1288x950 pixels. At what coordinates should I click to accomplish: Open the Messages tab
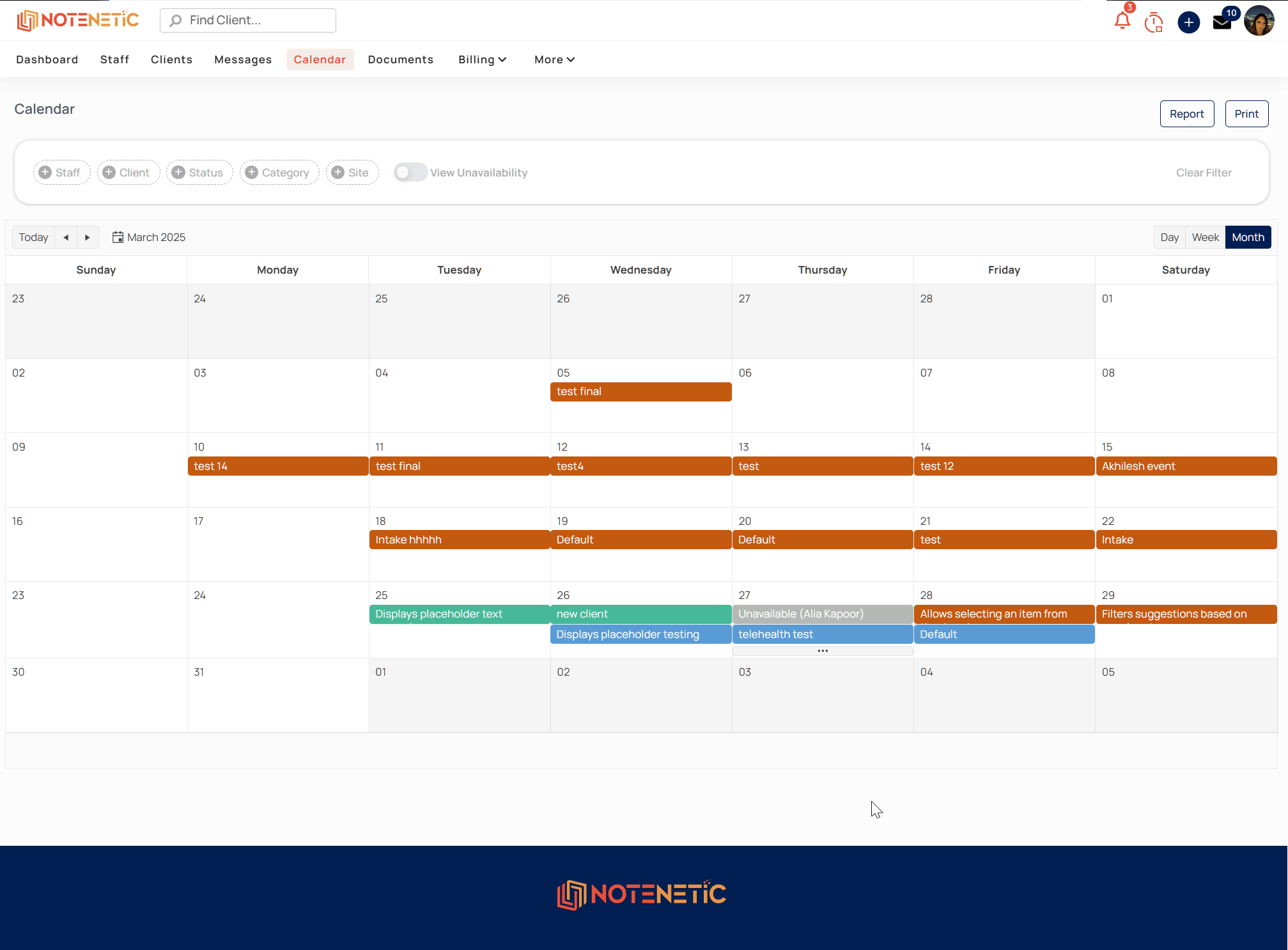point(243,59)
